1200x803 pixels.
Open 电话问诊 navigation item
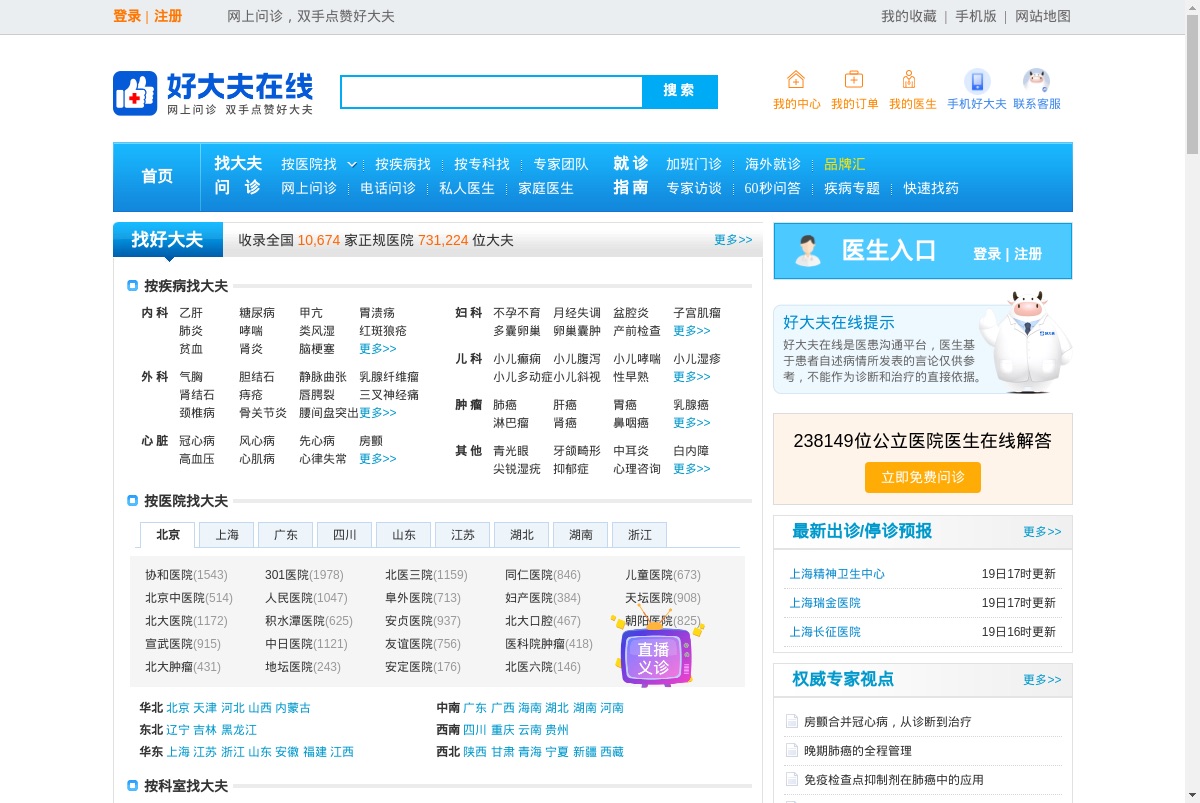tap(388, 188)
